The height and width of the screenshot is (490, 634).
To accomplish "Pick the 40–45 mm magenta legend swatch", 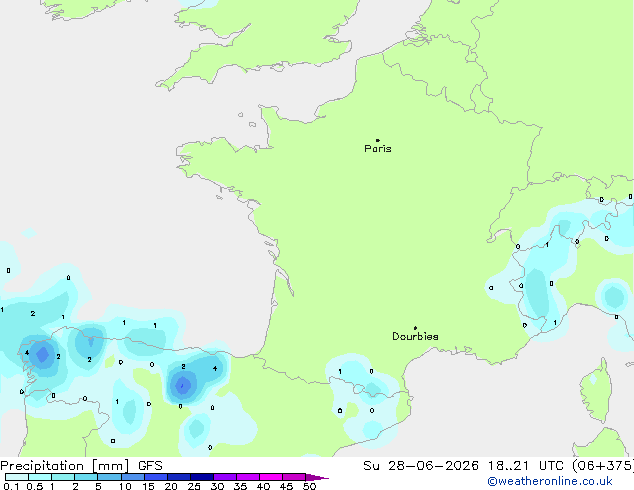I will click(x=271, y=477).
